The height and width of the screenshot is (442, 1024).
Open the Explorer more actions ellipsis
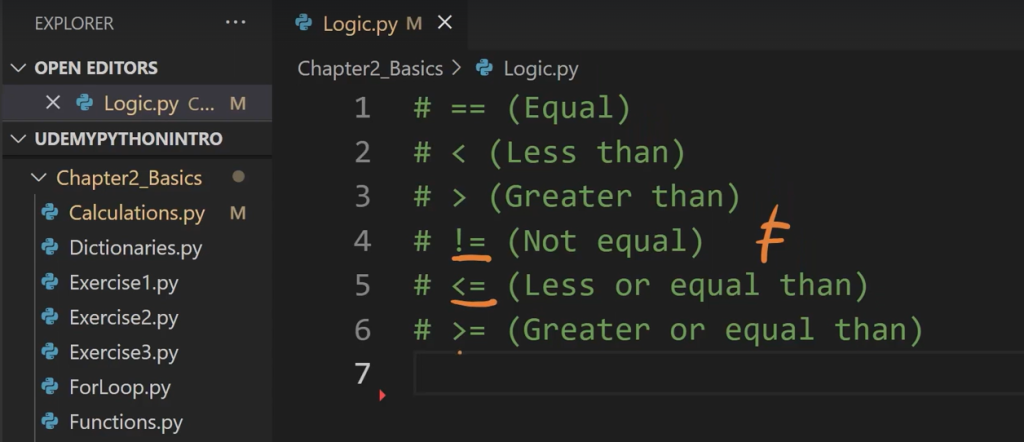pyautogui.click(x=235, y=23)
